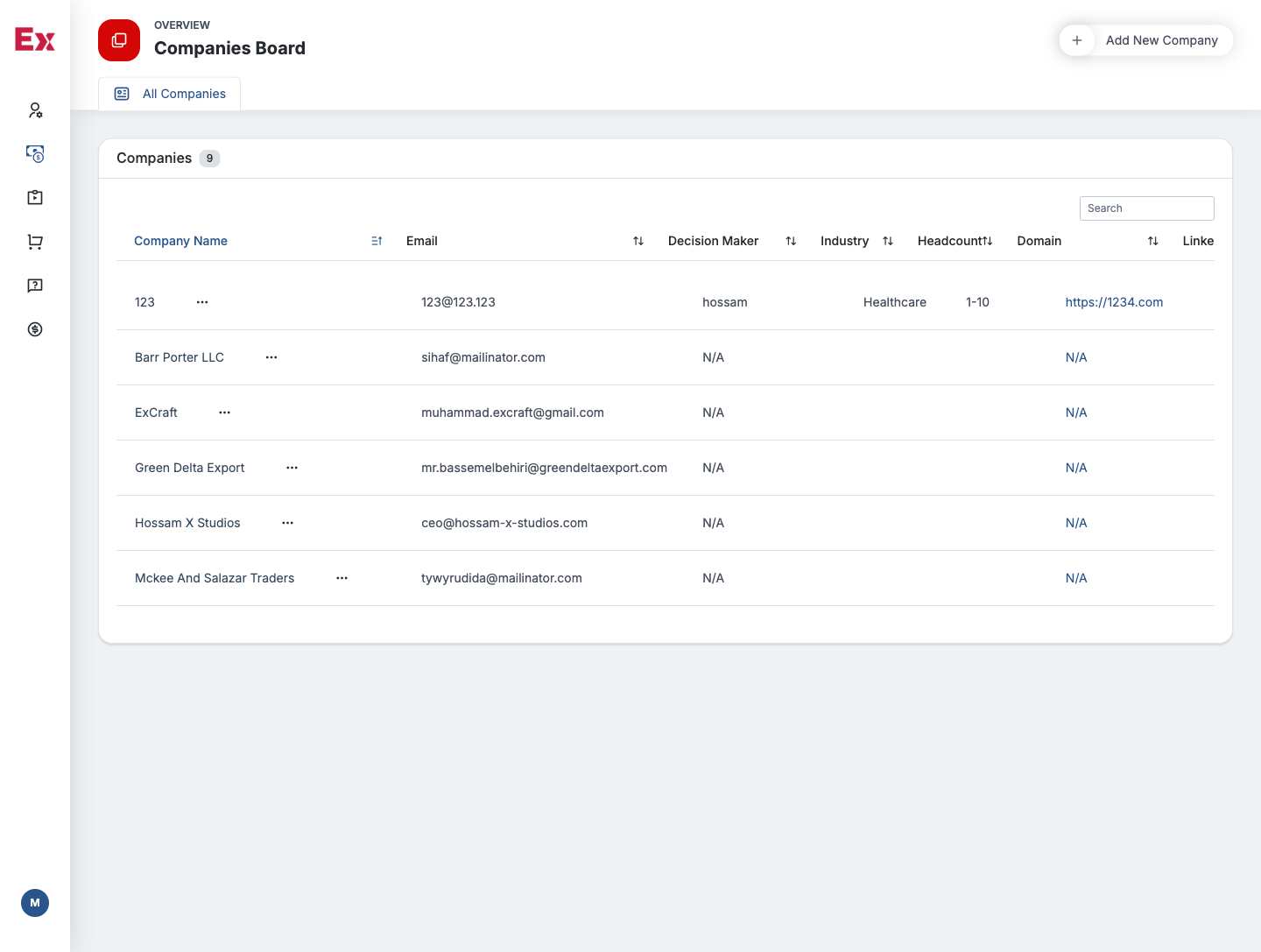The image size is (1261, 952).
Task: Click the 1-10 headcount cell
Action: pos(977,302)
